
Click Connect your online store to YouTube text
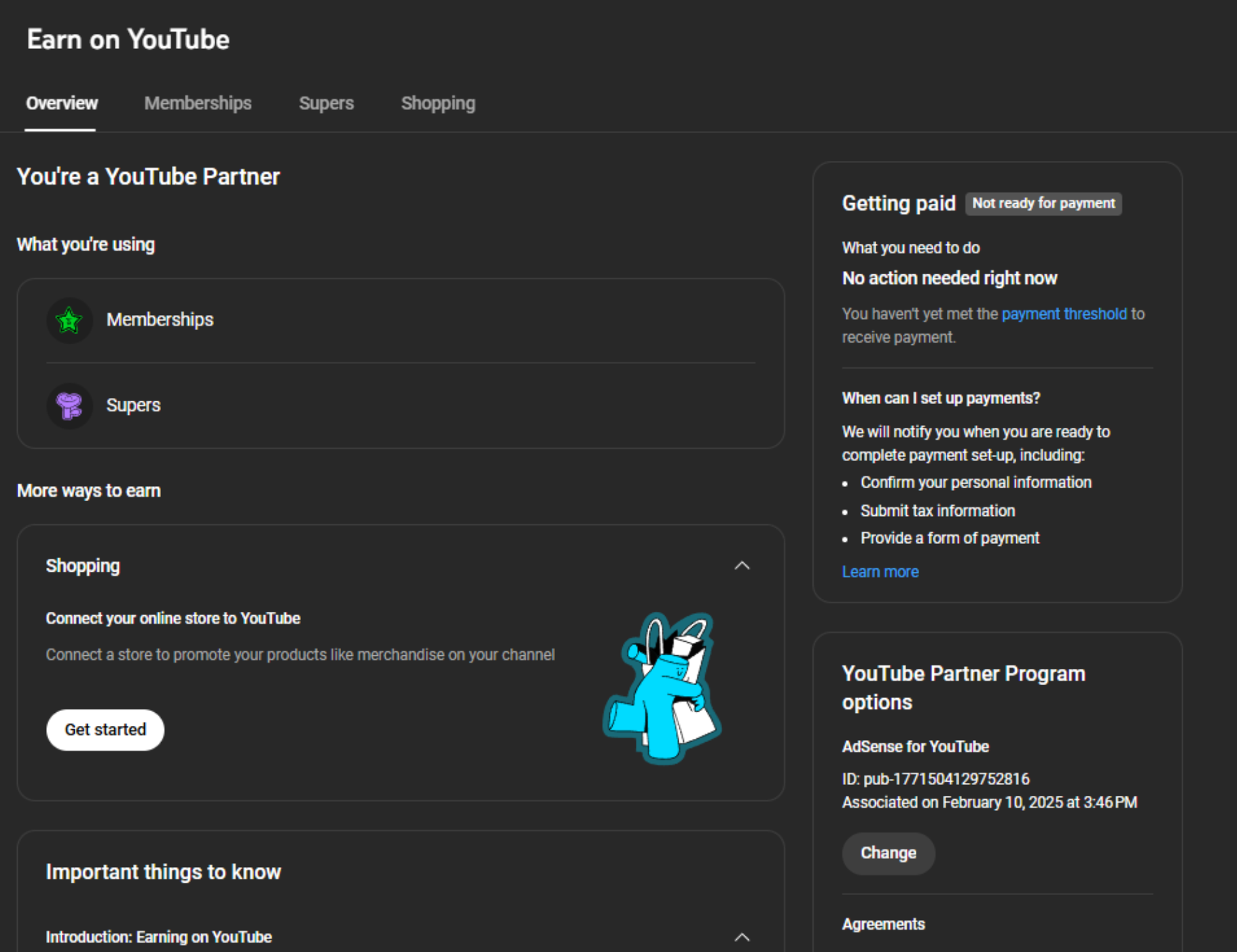point(173,619)
